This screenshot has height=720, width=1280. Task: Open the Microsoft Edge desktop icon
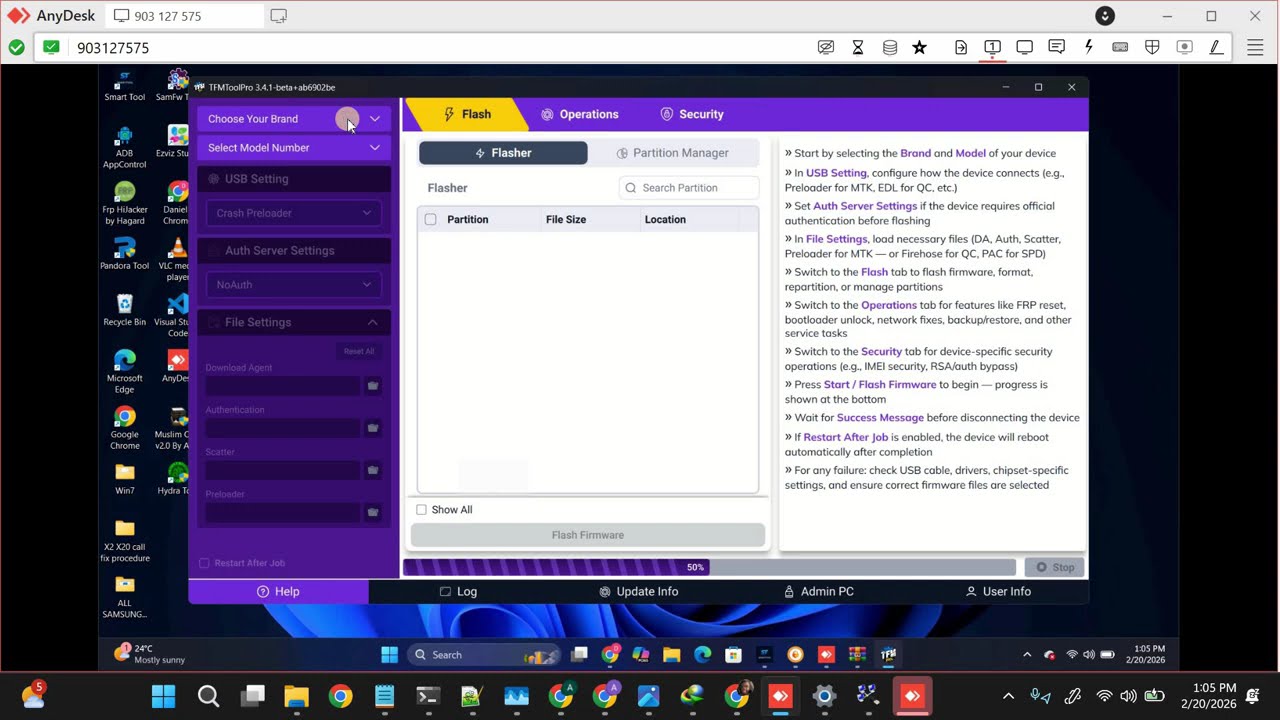point(125,371)
